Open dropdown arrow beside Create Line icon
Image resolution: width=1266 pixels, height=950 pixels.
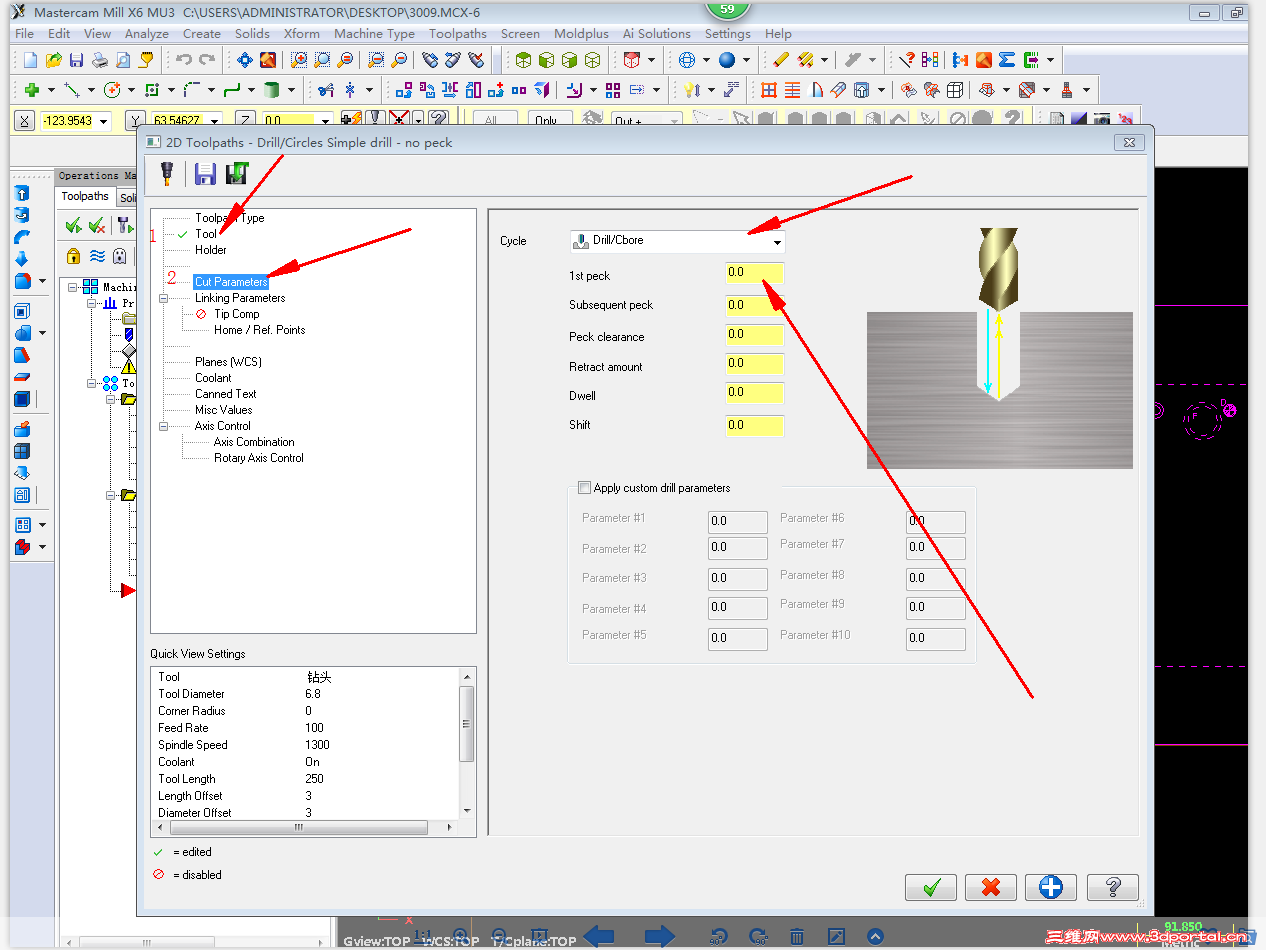click(91, 90)
